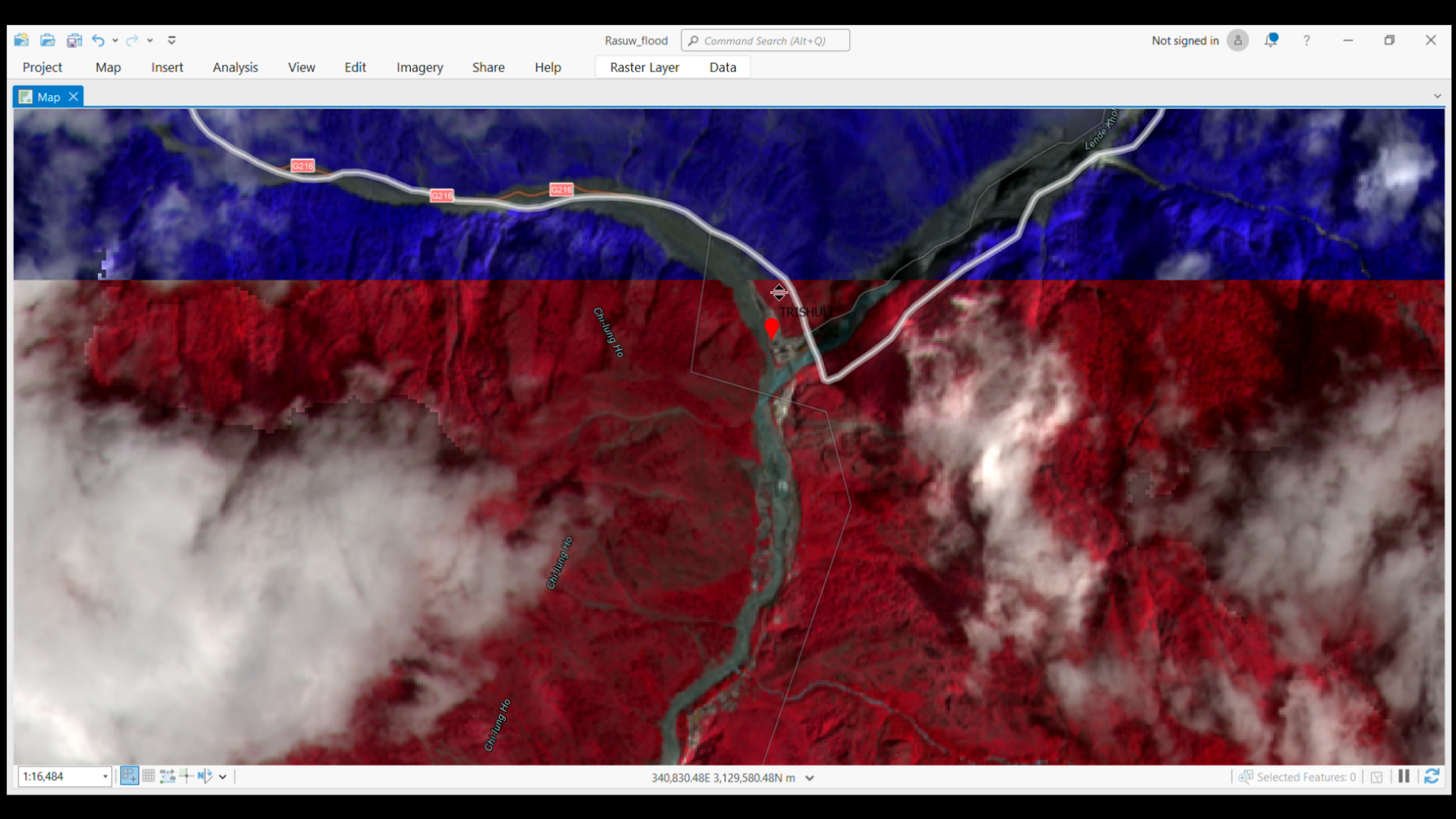Image resolution: width=1456 pixels, height=819 pixels.
Task: Click the Command Search box
Action: click(x=765, y=40)
